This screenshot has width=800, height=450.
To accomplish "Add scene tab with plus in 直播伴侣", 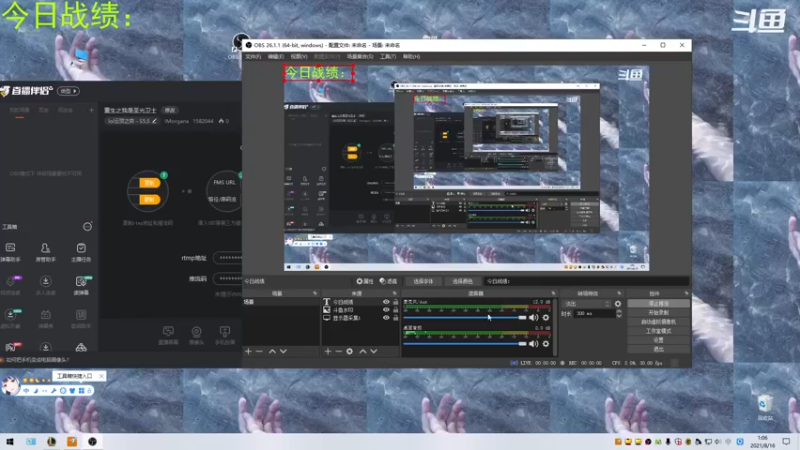I will [91, 110].
